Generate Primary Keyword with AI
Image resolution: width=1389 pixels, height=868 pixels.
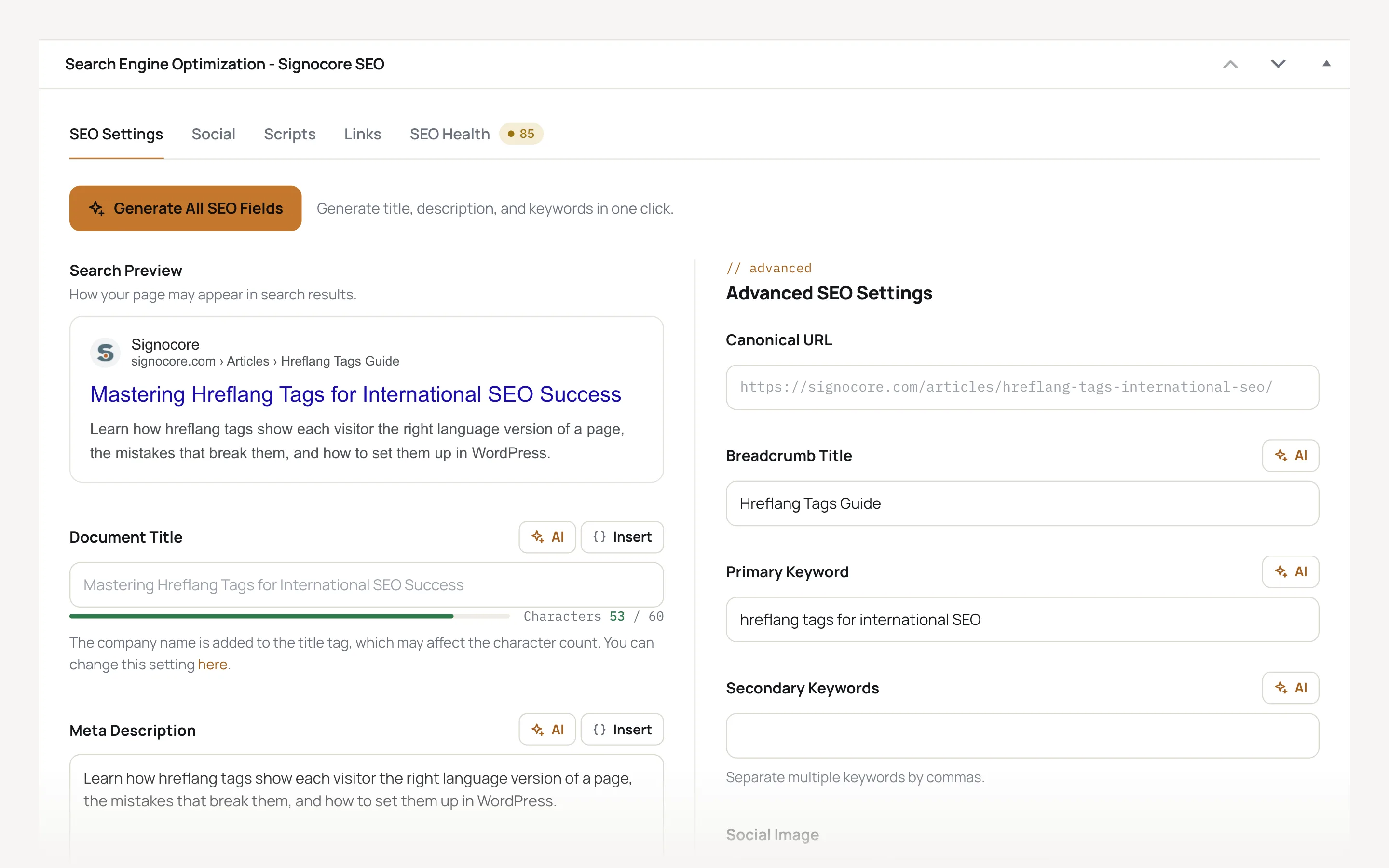point(1290,571)
